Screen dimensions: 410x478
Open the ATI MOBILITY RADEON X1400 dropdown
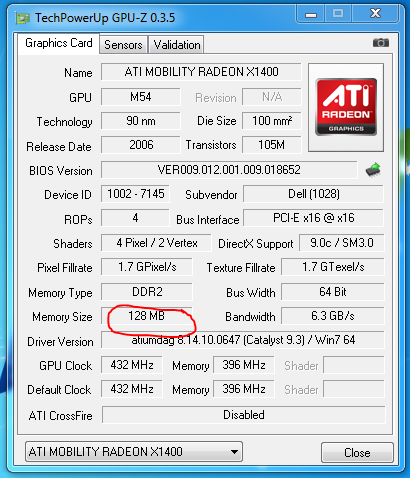click(x=134, y=452)
